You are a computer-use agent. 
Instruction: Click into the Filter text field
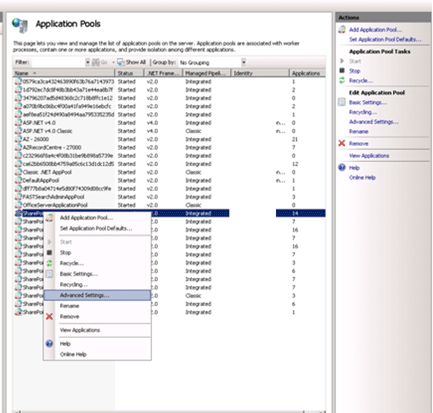tap(59, 62)
